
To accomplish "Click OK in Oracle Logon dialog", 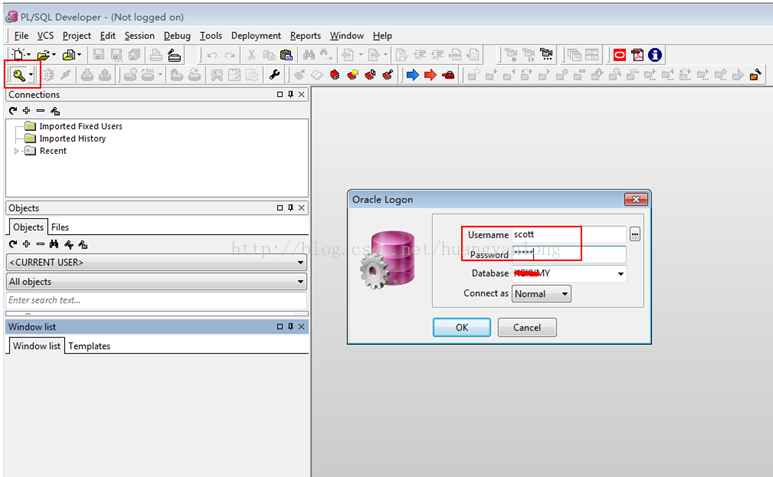I will click(461, 327).
